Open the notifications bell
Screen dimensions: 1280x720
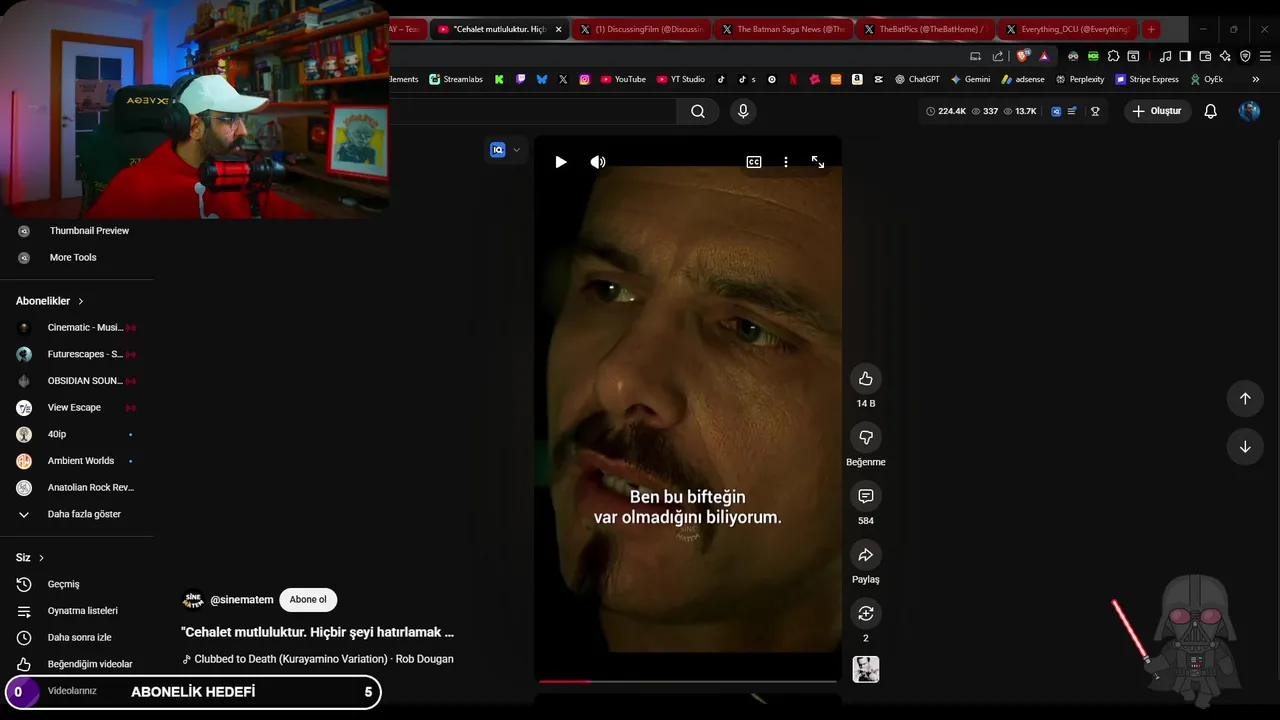[1211, 111]
